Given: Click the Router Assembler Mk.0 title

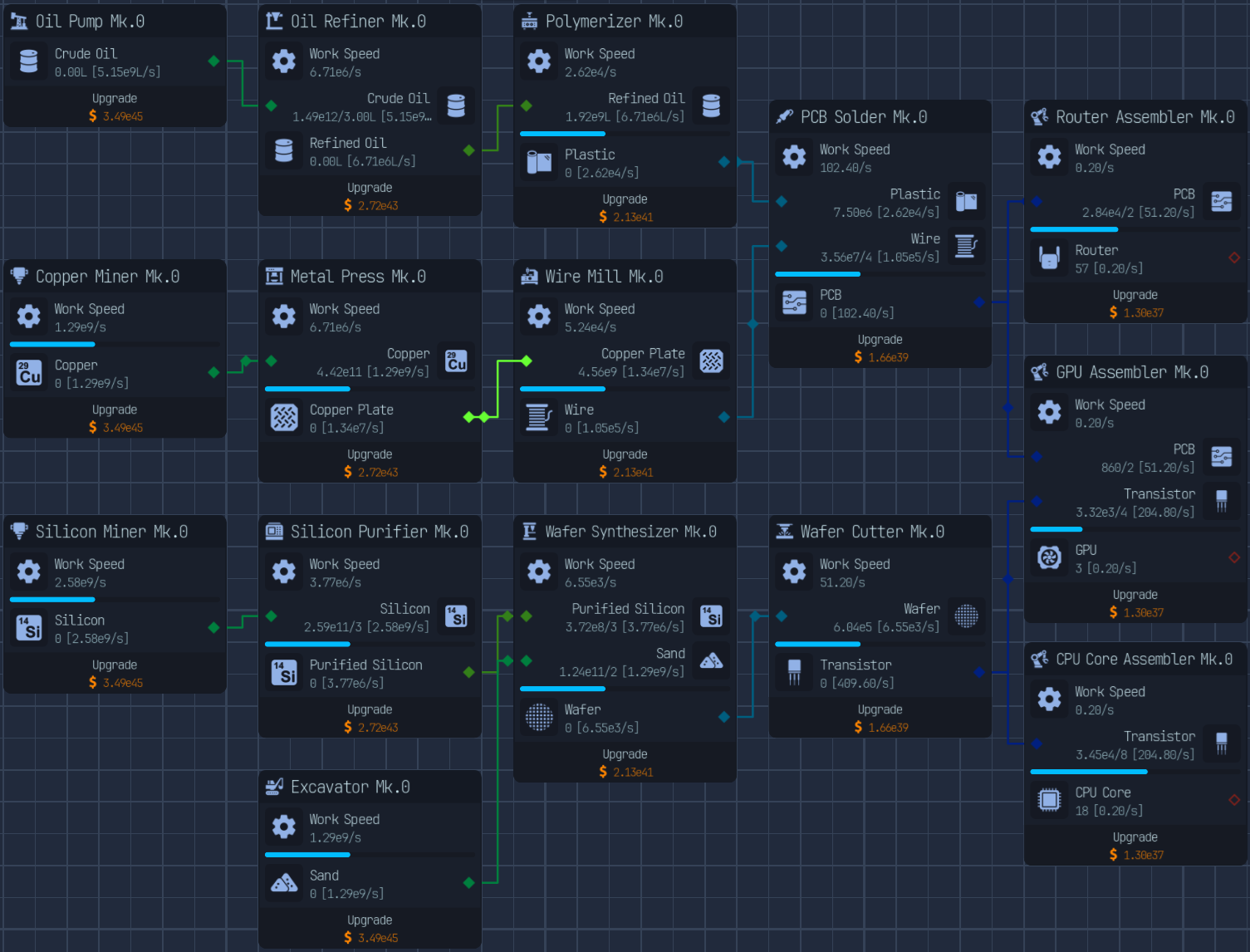Looking at the screenshot, I should 1145,117.
